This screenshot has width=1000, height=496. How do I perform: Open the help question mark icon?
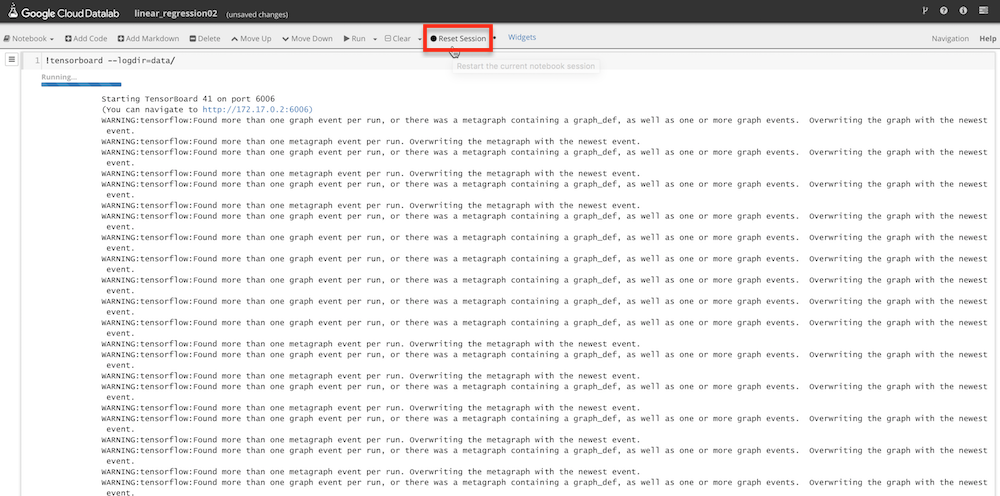tap(943, 11)
